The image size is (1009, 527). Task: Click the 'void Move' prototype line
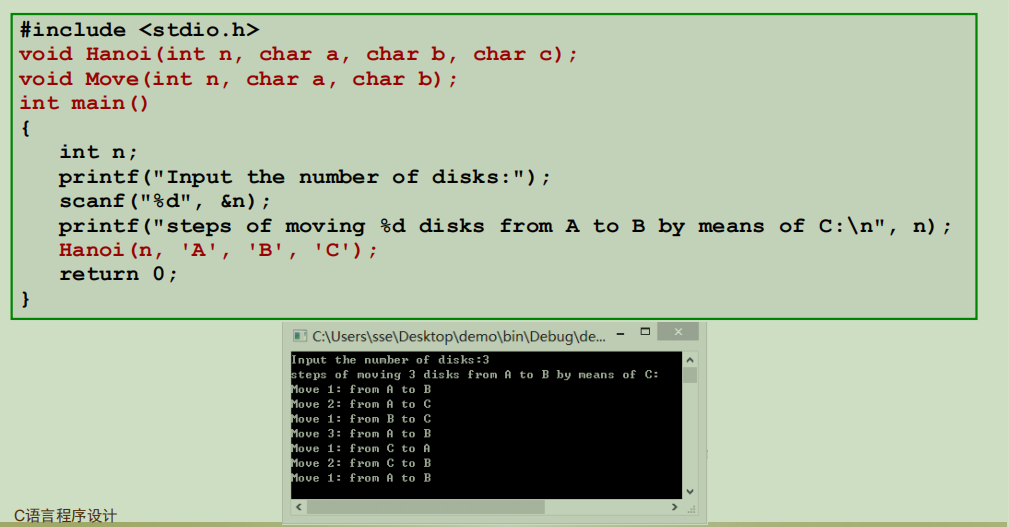[x=238, y=79]
